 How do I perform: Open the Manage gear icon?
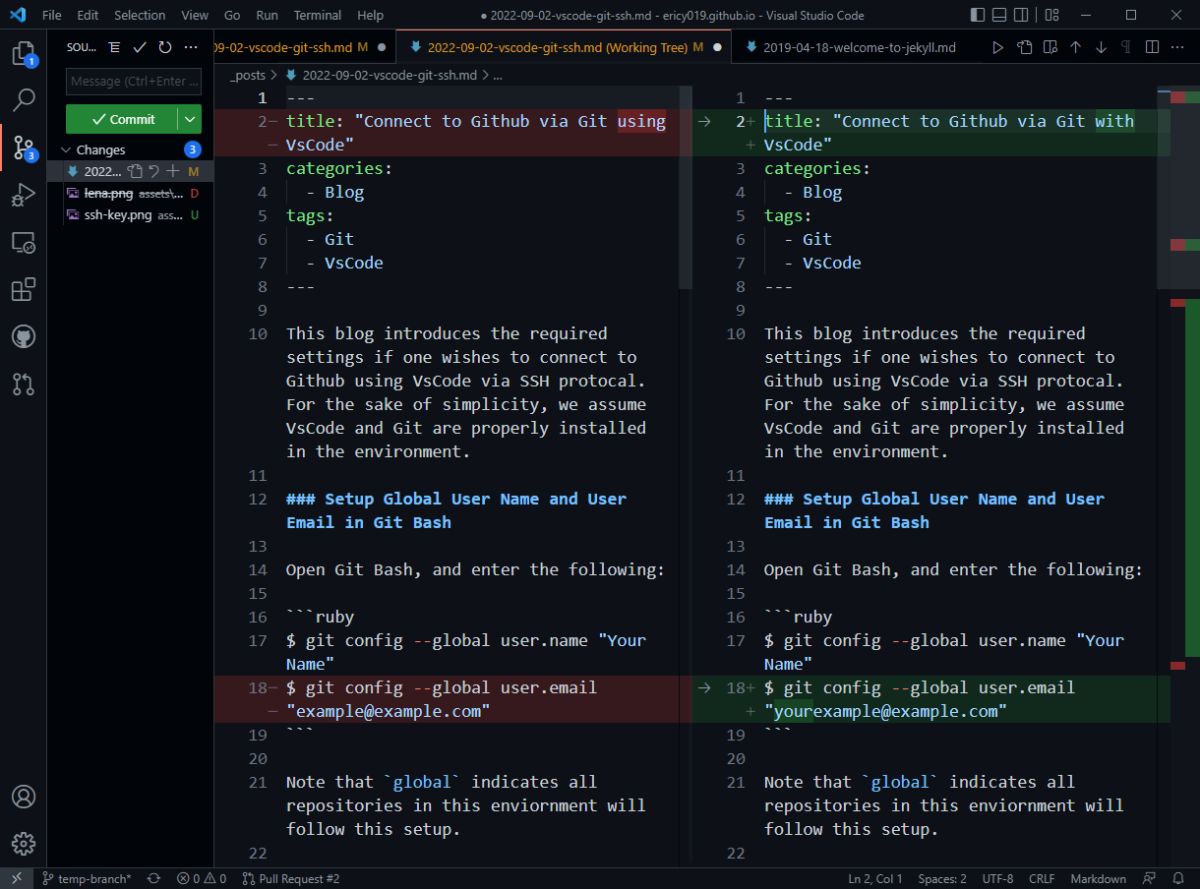[x=23, y=844]
